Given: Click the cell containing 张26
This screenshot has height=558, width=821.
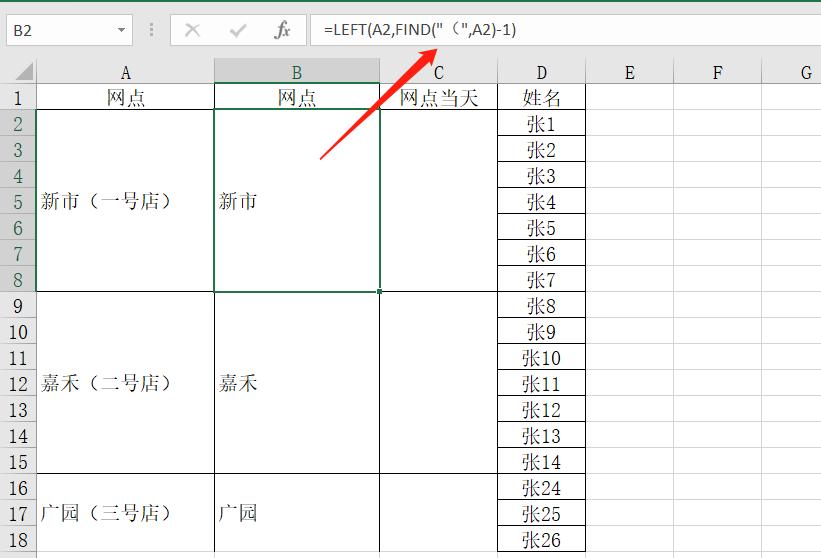Looking at the screenshot, I should 541,539.
